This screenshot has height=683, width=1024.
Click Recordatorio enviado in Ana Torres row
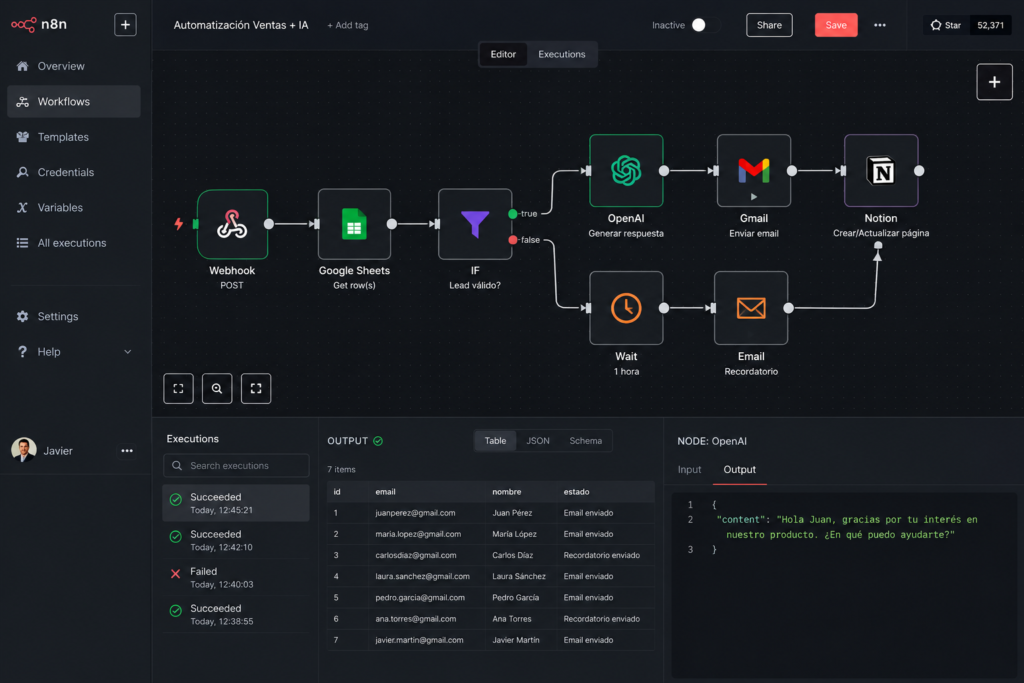click(x=601, y=618)
